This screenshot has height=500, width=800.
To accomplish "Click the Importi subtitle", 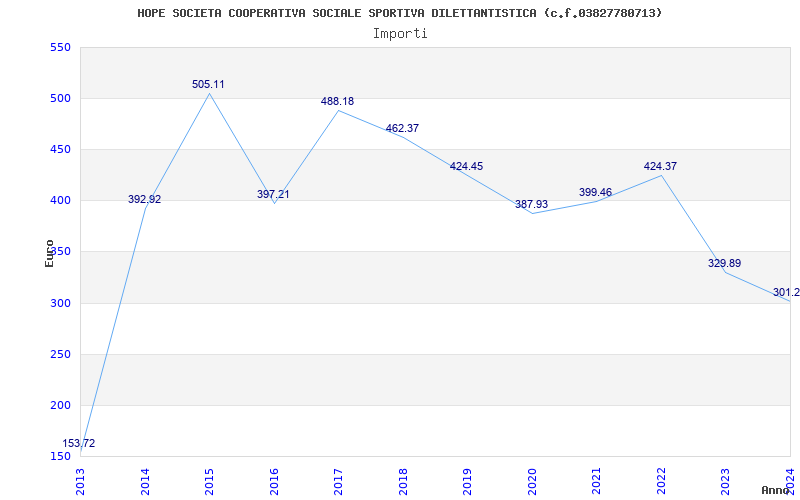I will pyautogui.click(x=400, y=34).
